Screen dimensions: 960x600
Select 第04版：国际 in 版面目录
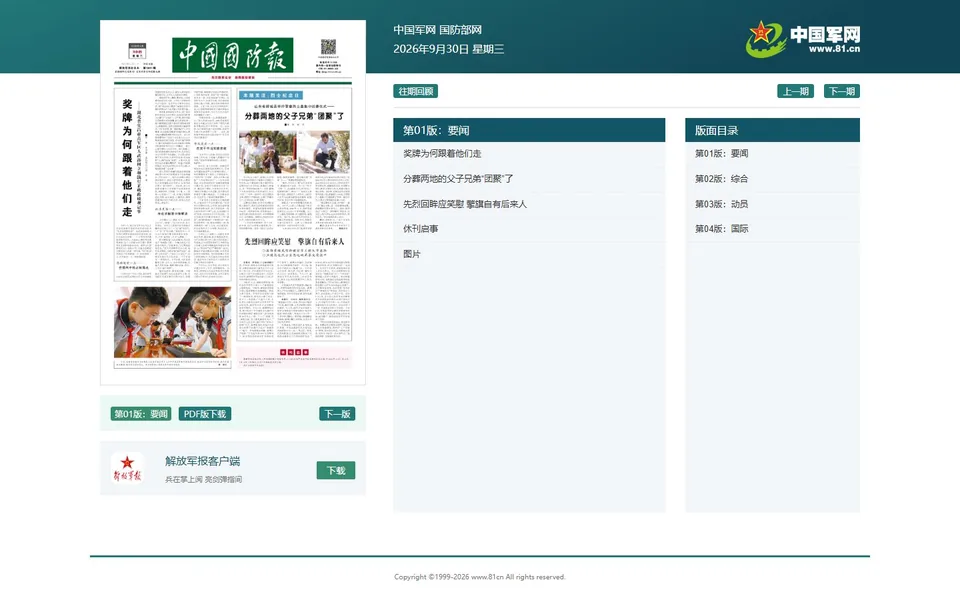(x=721, y=228)
